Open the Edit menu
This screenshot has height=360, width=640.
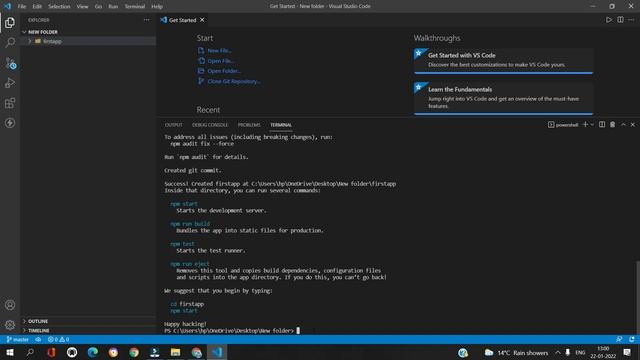coord(37,7)
